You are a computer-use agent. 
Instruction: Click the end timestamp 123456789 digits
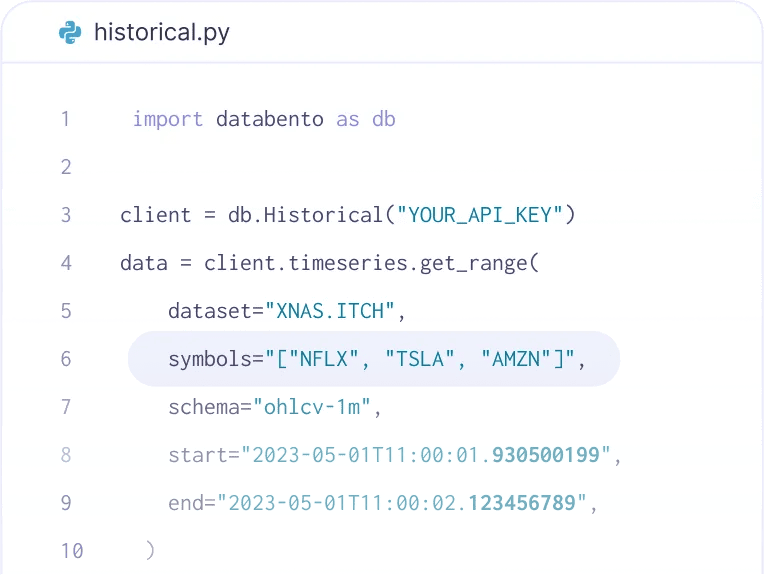pos(522,503)
